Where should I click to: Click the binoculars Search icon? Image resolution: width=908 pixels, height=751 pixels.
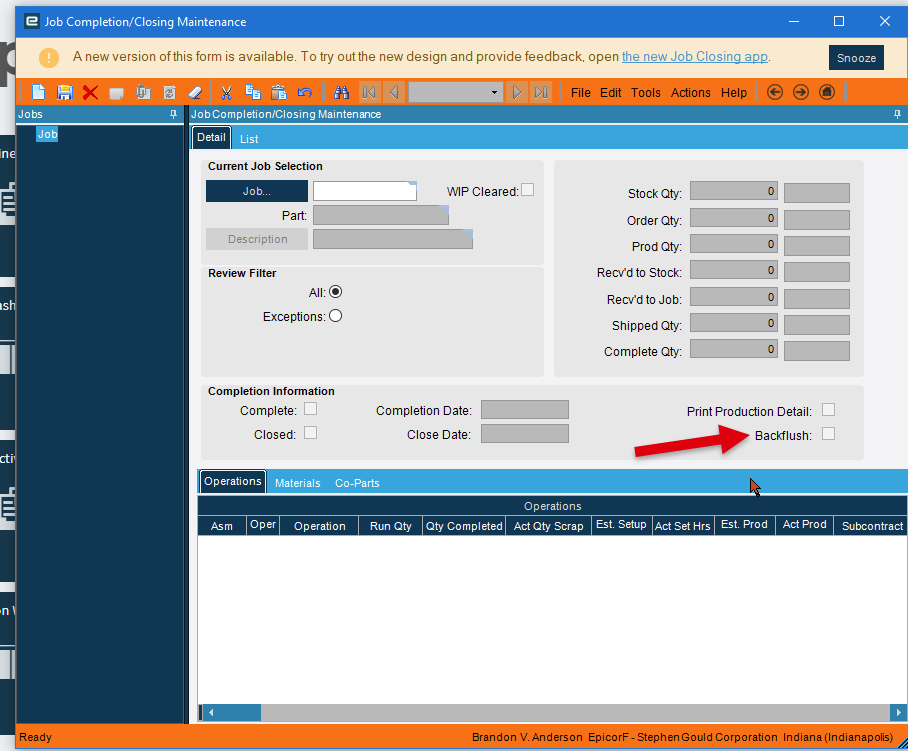coord(342,93)
